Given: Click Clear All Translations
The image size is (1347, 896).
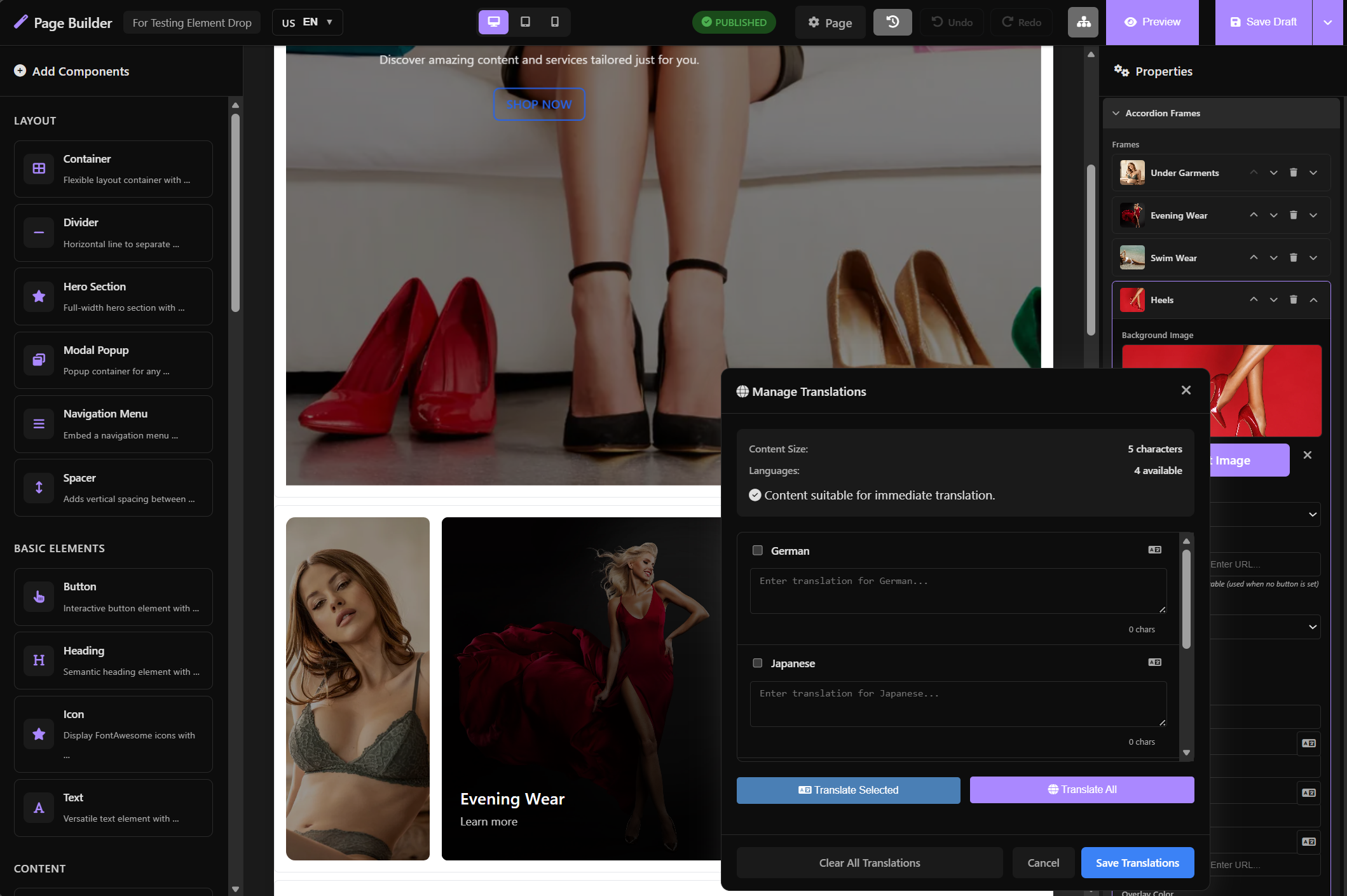Looking at the screenshot, I should 870,862.
